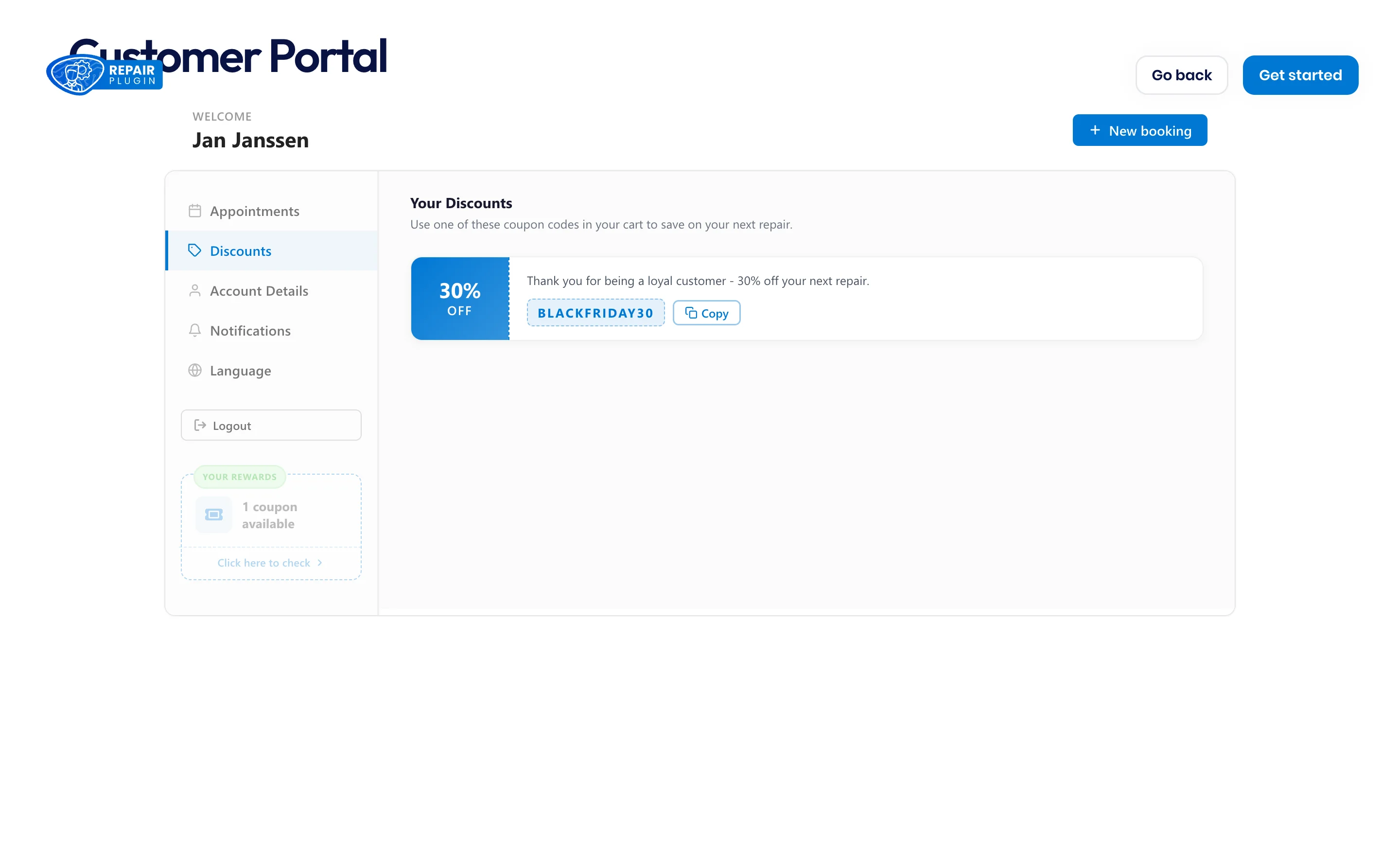Click the 'Click here to check' link

(263, 563)
